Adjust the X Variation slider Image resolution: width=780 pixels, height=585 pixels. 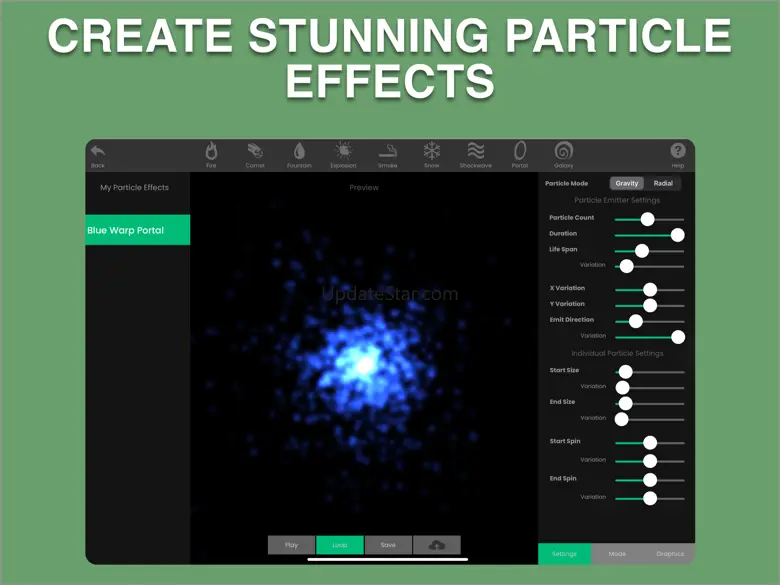tap(649, 290)
